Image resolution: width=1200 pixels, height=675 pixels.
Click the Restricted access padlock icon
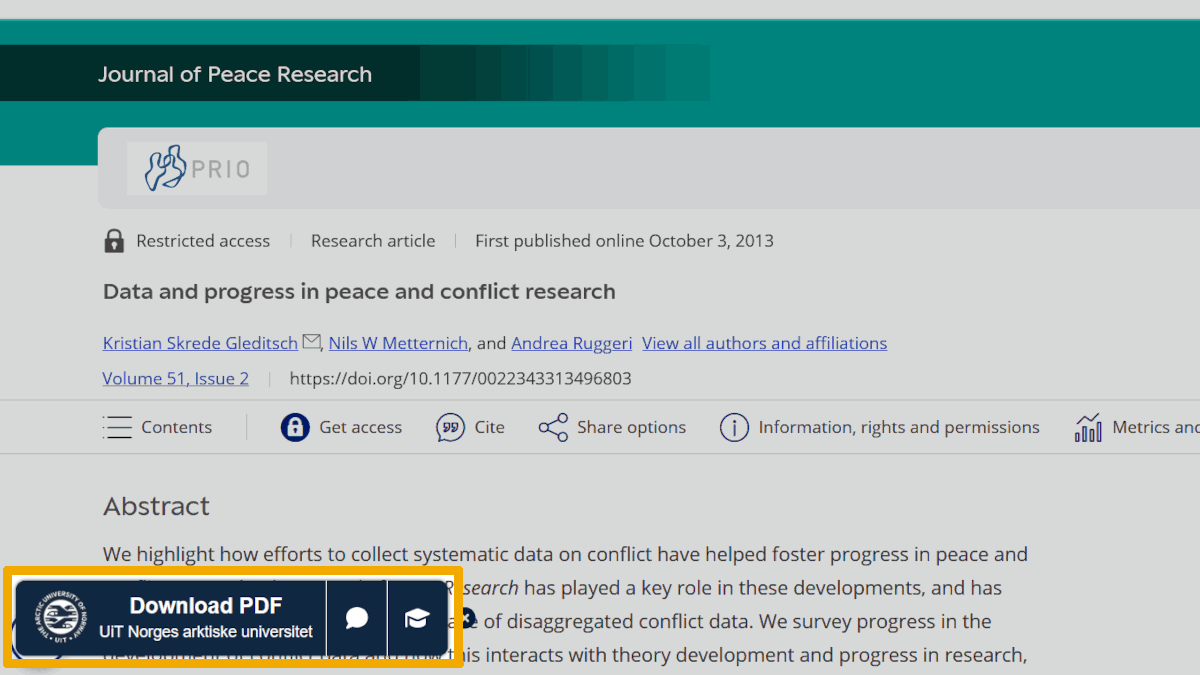[x=114, y=241]
